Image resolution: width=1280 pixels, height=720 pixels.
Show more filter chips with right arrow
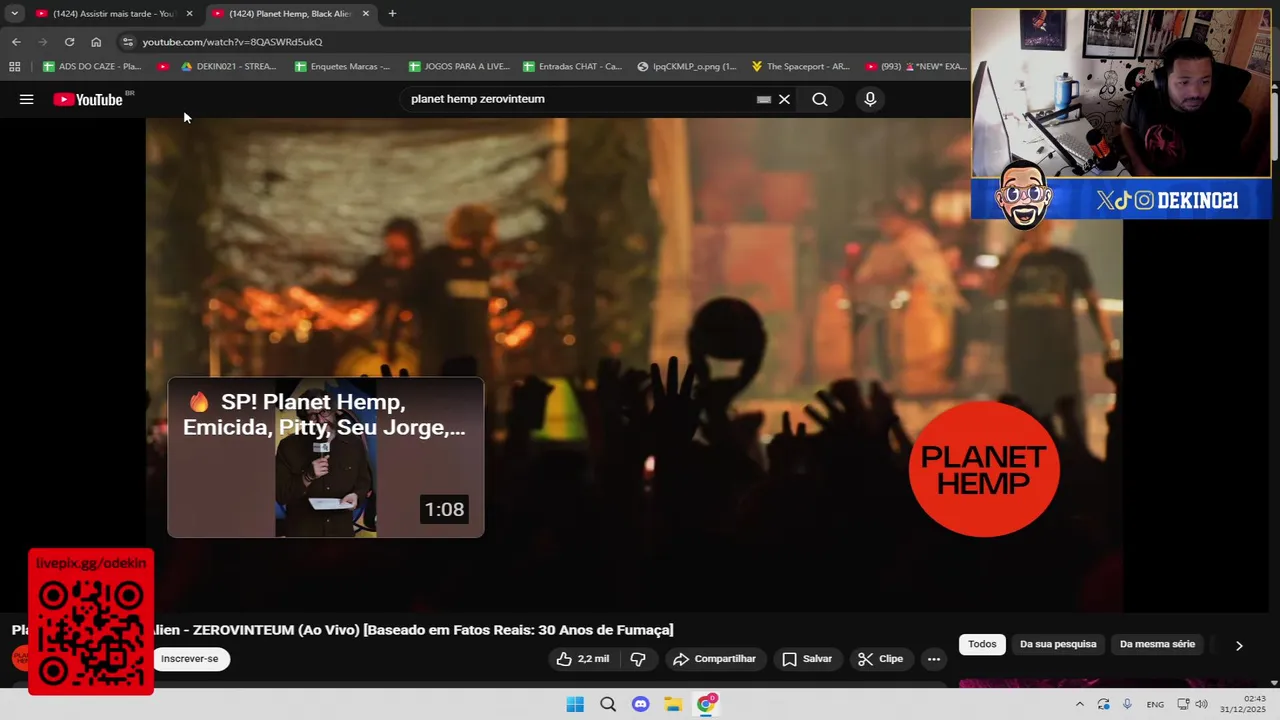1239,645
